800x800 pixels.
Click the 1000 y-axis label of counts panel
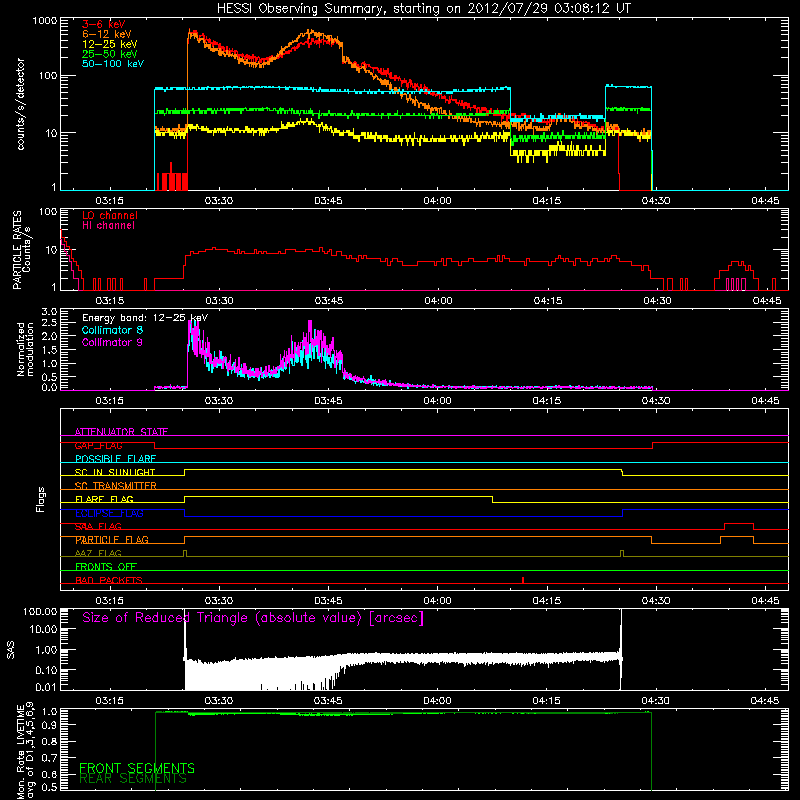[44, 21]
